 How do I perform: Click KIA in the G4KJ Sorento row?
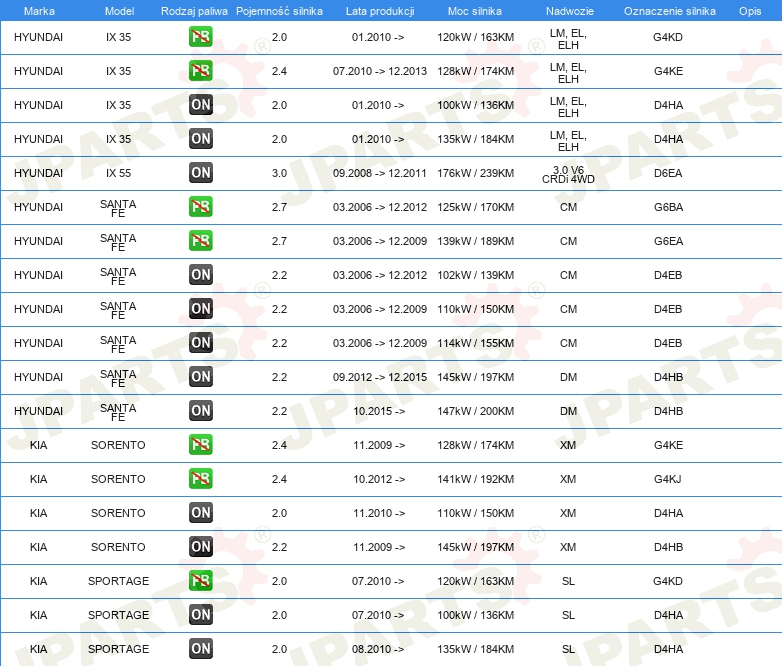point(38,479)
